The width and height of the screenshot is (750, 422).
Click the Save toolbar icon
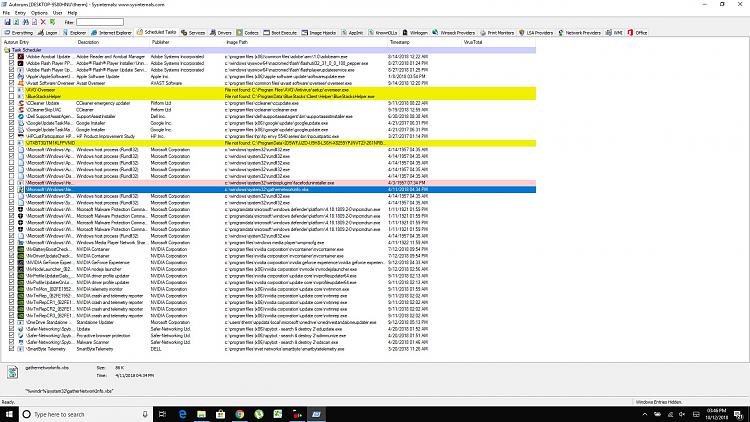point(7,22)
